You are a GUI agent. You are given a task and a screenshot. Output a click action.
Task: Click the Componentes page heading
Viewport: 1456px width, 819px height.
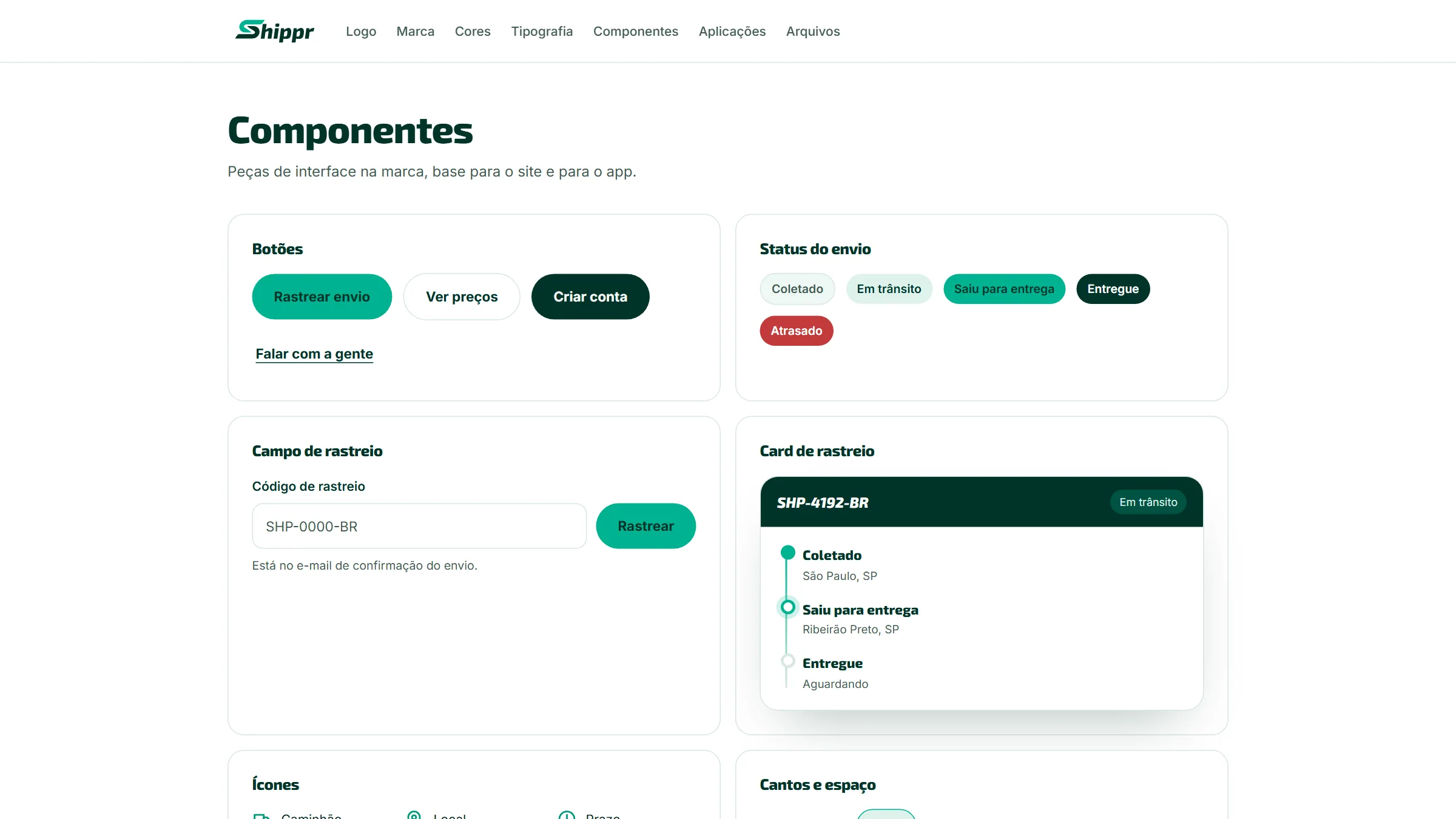pyautogui.click(x=350, y=130)
